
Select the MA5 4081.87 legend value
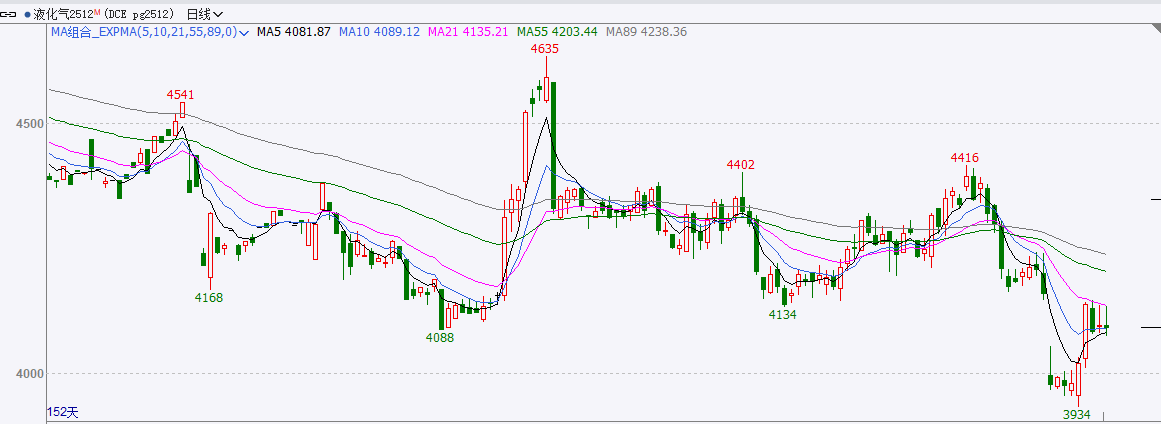293,32
